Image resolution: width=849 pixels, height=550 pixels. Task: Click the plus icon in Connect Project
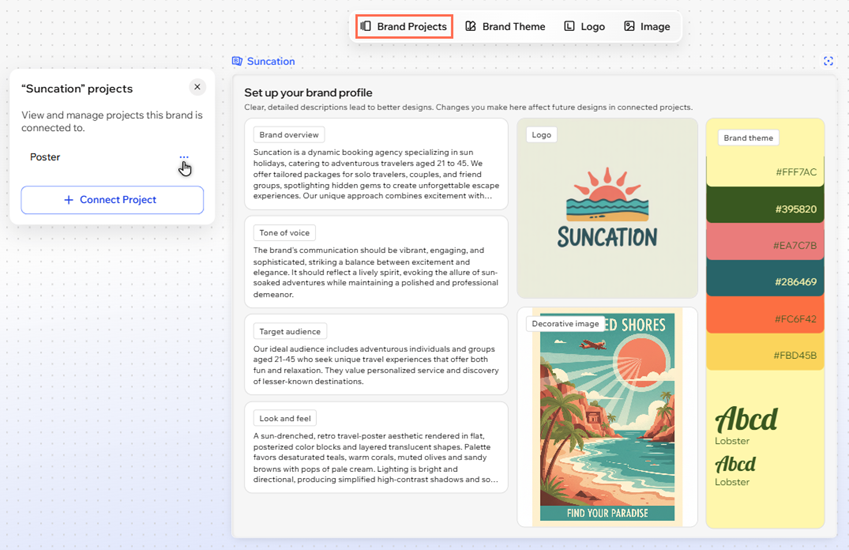click(x=68, y=200)
